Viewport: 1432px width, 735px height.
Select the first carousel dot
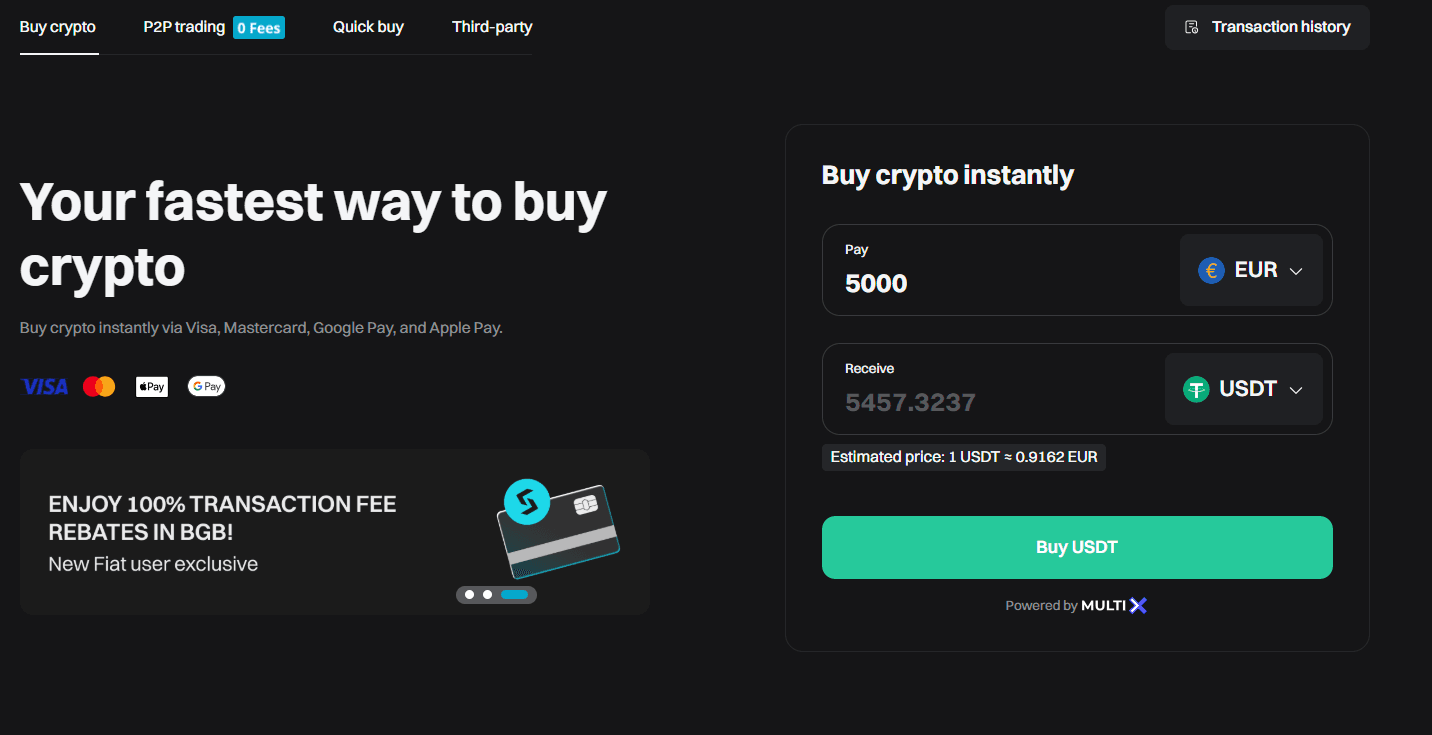(469, 594)
